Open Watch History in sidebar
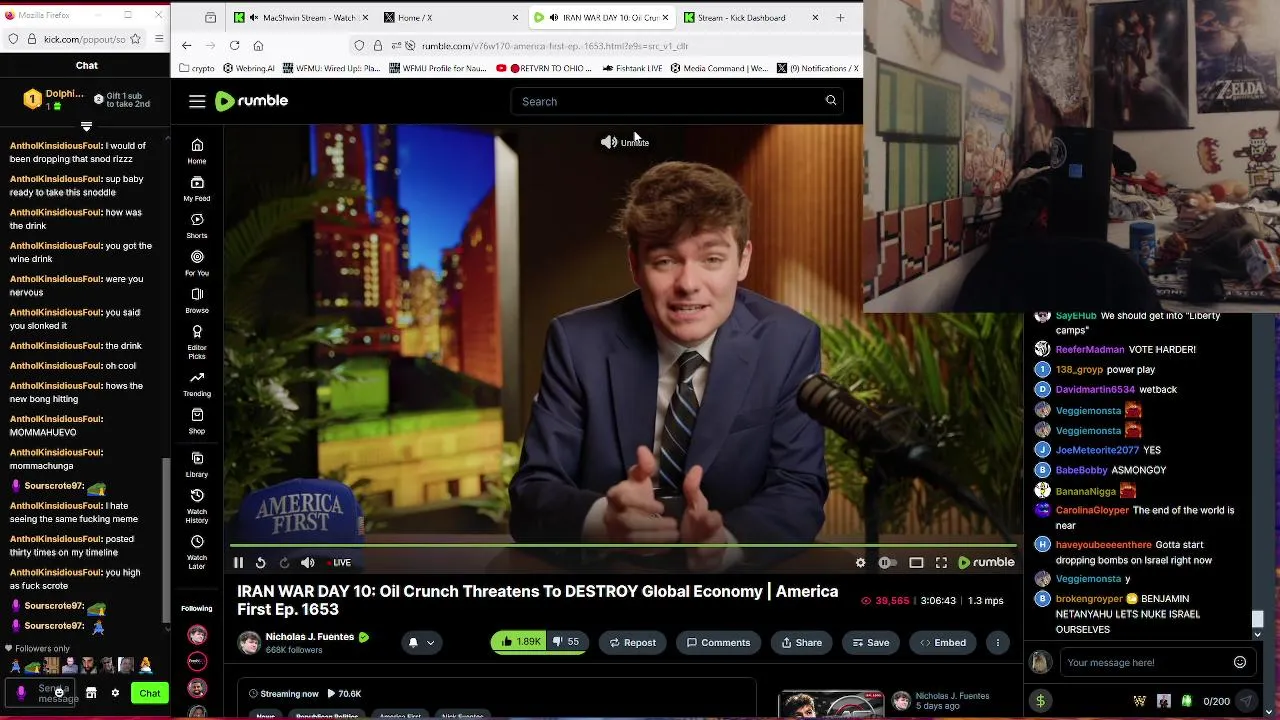The height and width of the screenshot is (720, 1280). [x=197, y=506]
